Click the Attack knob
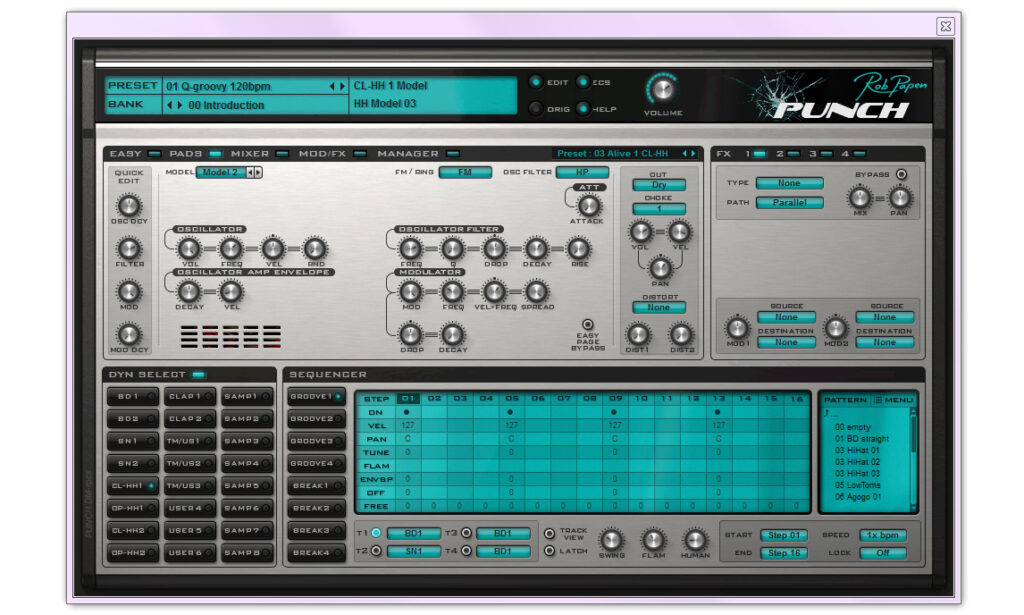The height and width of the screenshot is (615, 1024). click(588, 206)
